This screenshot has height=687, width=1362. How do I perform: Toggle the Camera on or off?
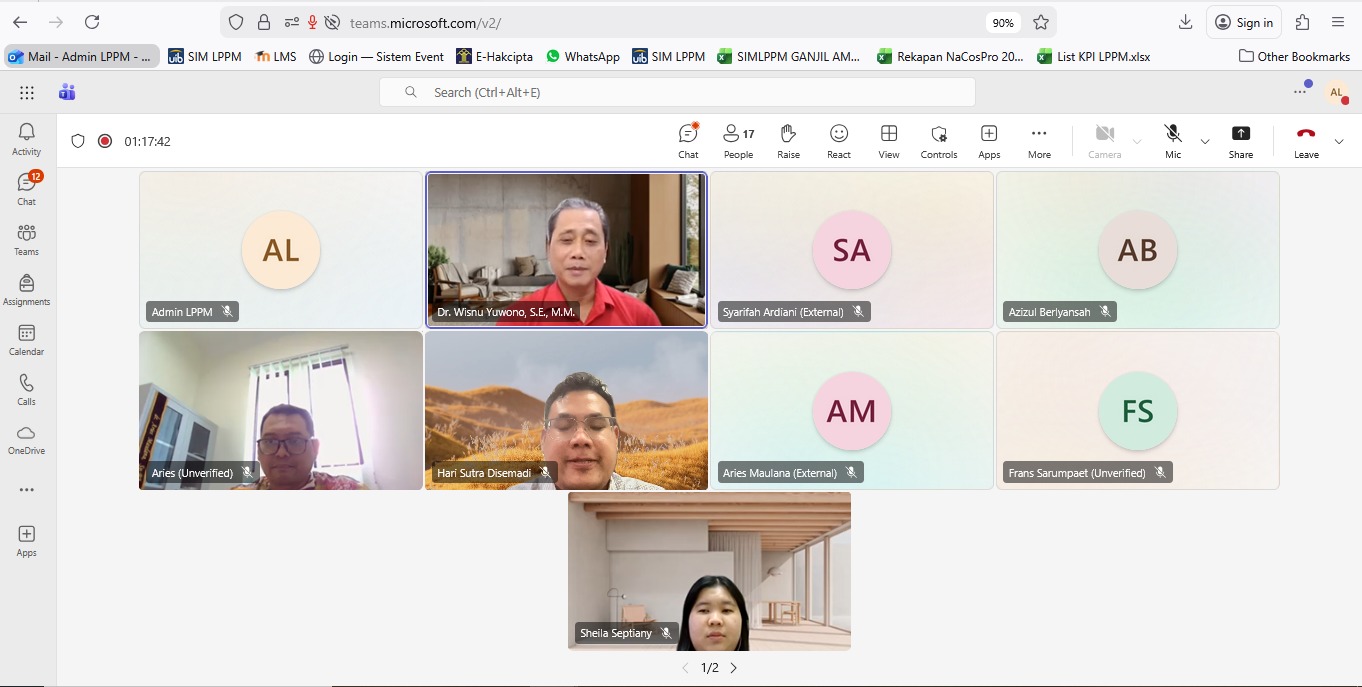(x=1104, y=141)
